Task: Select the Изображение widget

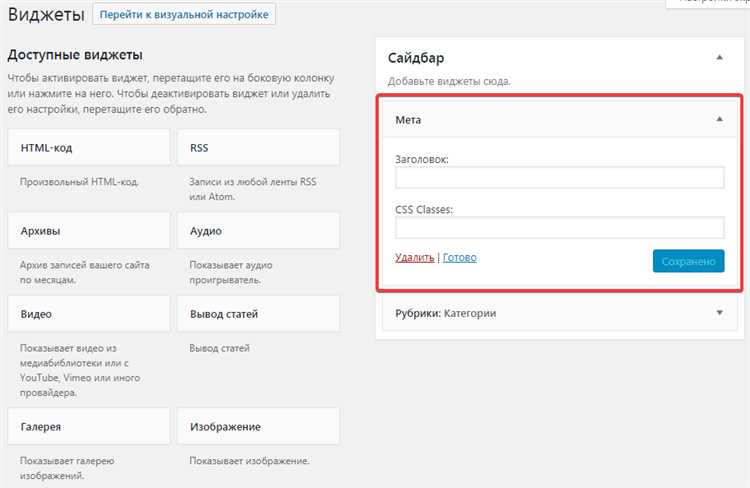Action: point(258,426)
